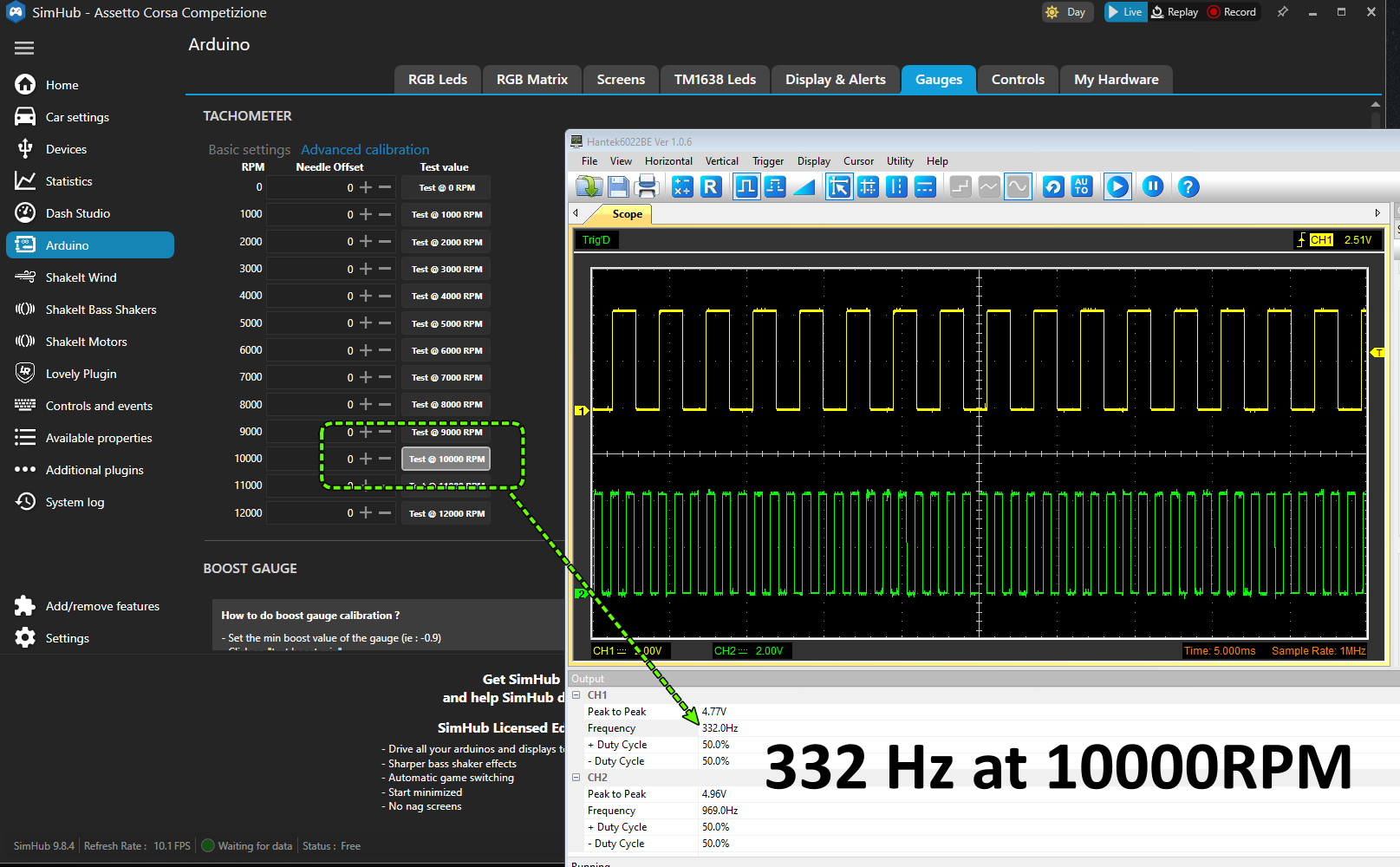
Task: Start acquisition with blue play icon
Action: coord(1117,186)
